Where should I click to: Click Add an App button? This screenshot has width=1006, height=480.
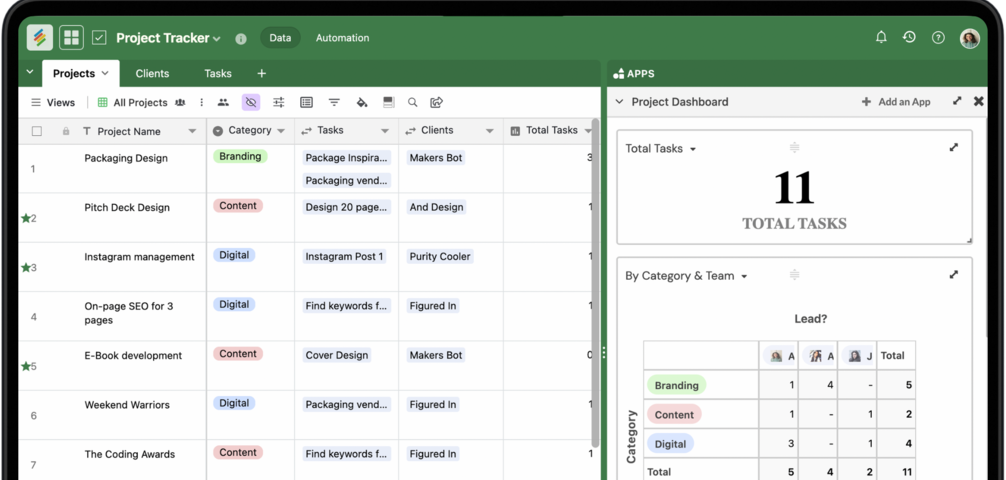coord(896,102)
